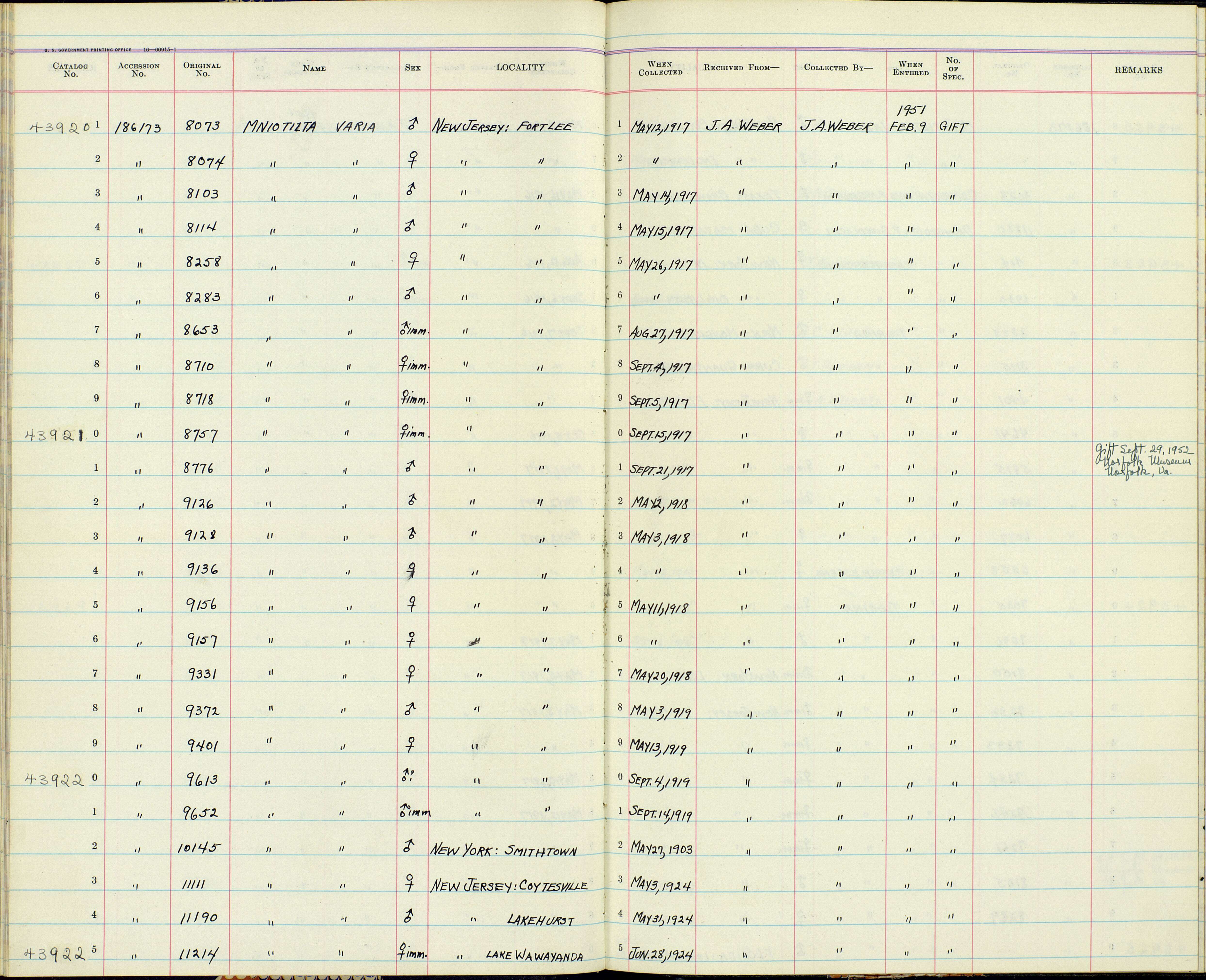Click original number 9126
The image size is (1206, 980).
pos(199,502)
